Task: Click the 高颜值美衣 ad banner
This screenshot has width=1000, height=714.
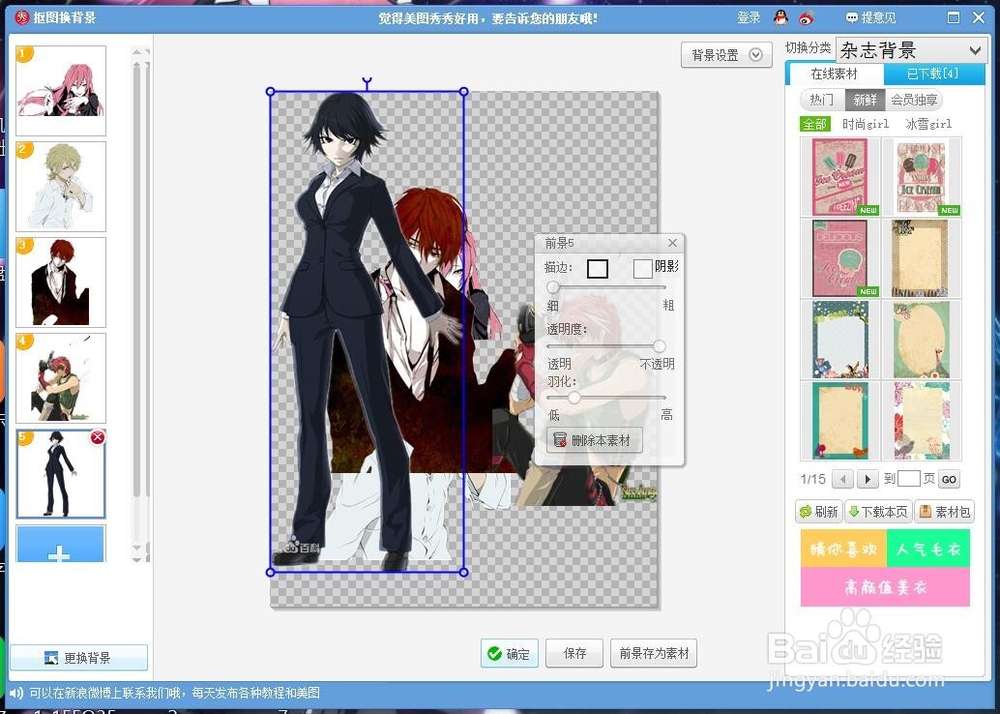Action: [x=885, y=587]
